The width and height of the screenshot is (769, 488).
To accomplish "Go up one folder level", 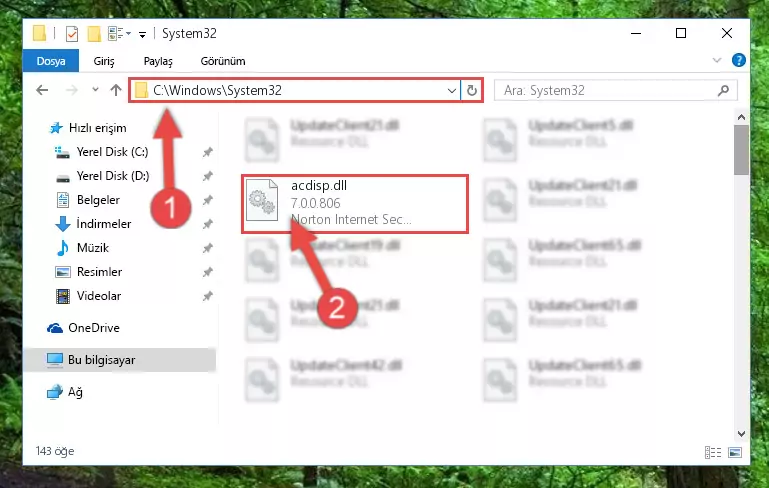I will [116, 90].
